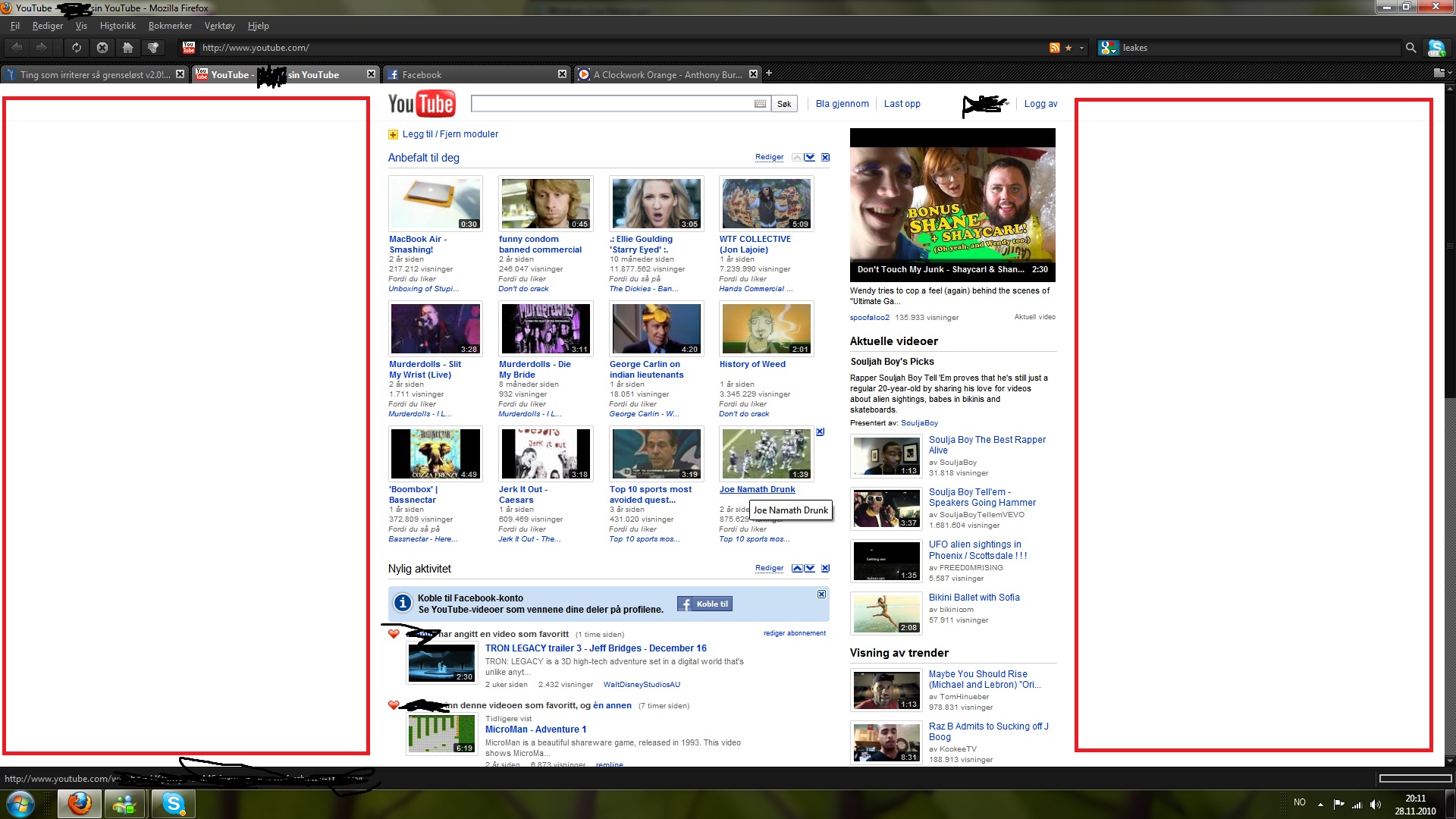Open the Bokmerker menu
Viewport: 1456px width, 819px height.
[170, 26]
